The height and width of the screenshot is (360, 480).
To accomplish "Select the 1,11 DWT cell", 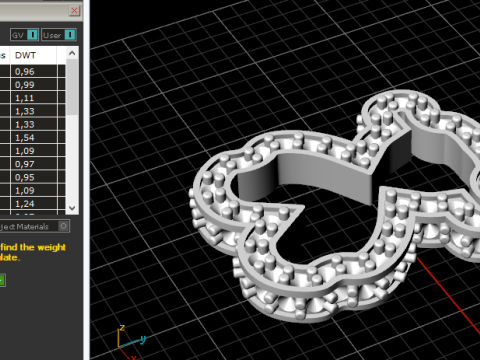I will pyautogui.click(x=34, y=98).
